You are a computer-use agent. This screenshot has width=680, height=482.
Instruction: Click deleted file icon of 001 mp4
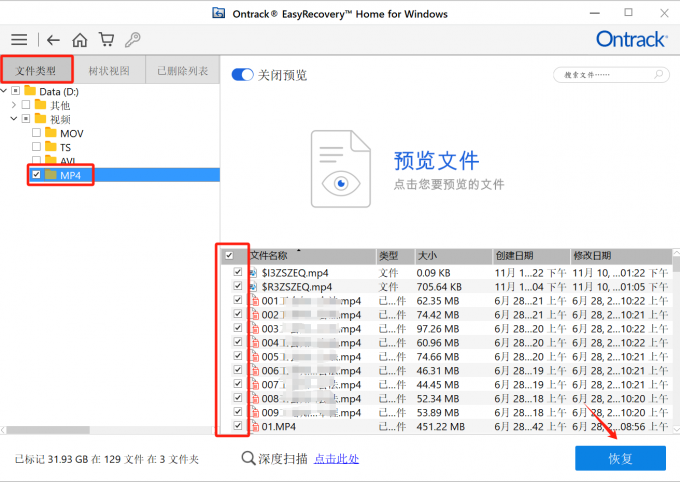point(254,301)
